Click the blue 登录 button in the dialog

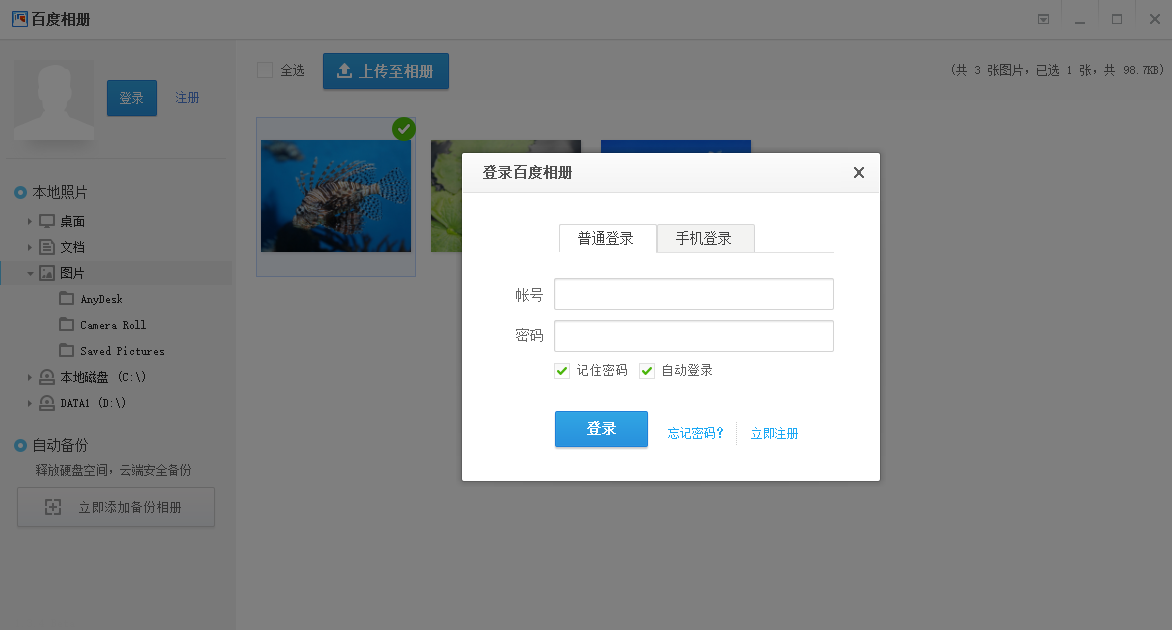coord(601,429)
